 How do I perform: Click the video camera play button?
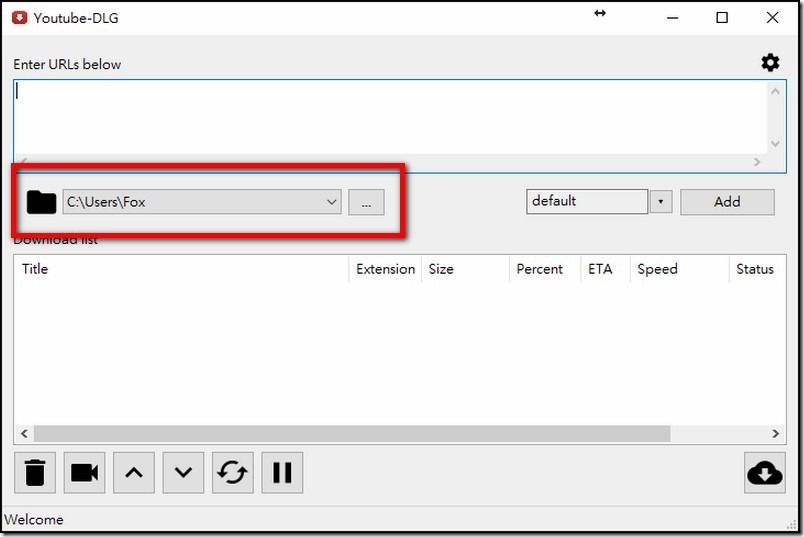coord(84,472)
